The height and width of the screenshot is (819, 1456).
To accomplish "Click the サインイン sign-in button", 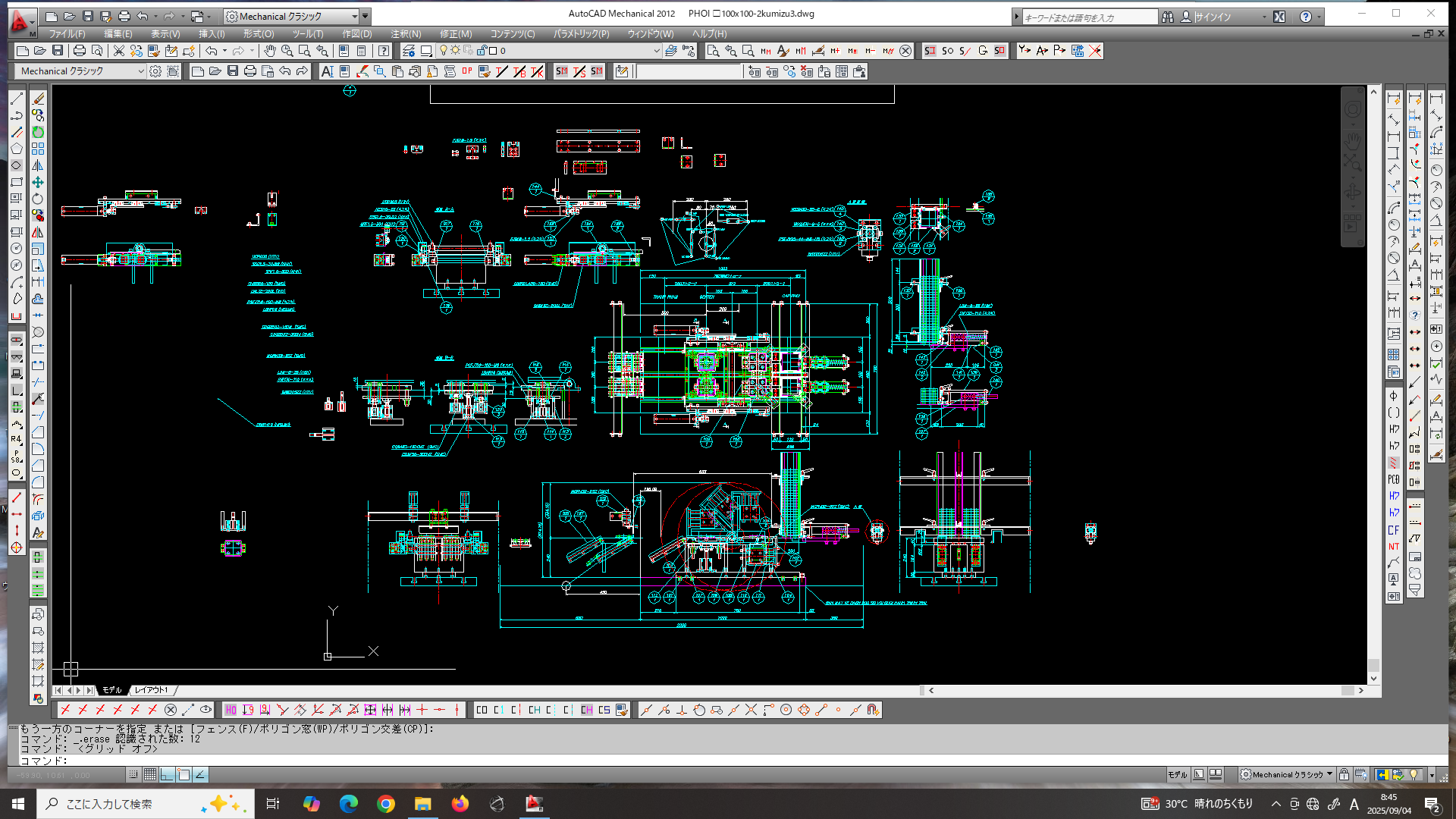I will [x=1213, y=17].
